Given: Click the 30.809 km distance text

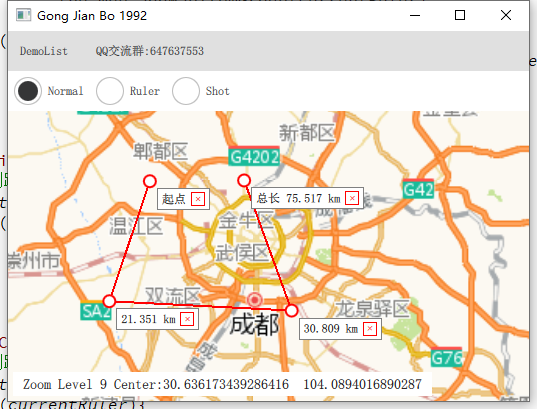Looking at the screenshot, I should pos(331,329).
